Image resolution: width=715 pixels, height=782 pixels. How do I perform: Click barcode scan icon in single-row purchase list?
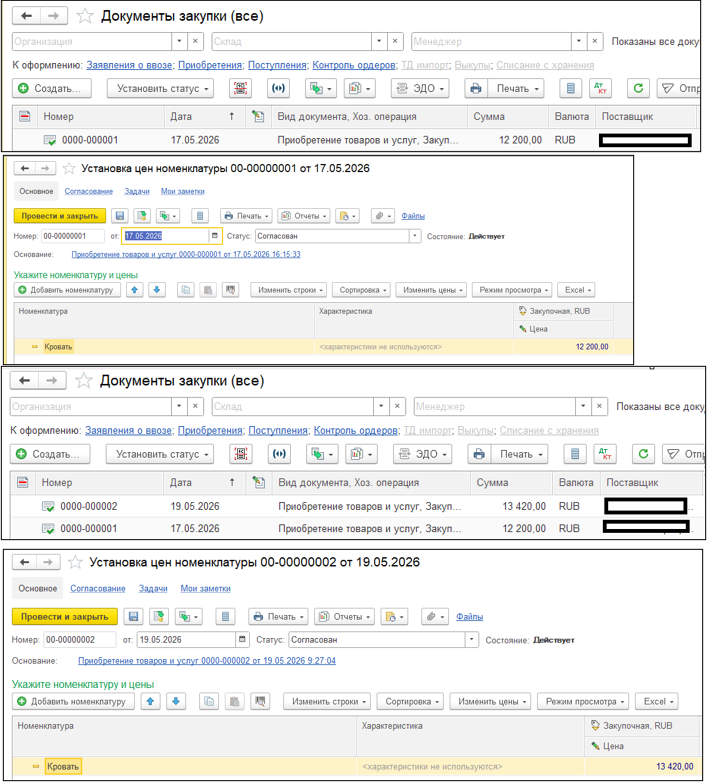pos(240,88)
